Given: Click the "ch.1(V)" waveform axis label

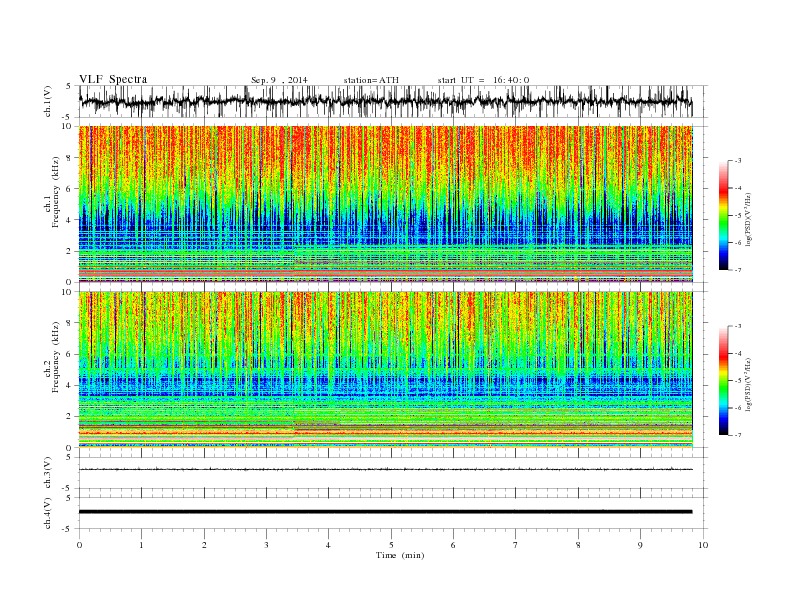Looking at the screenshot, I should tap(48, 101).
